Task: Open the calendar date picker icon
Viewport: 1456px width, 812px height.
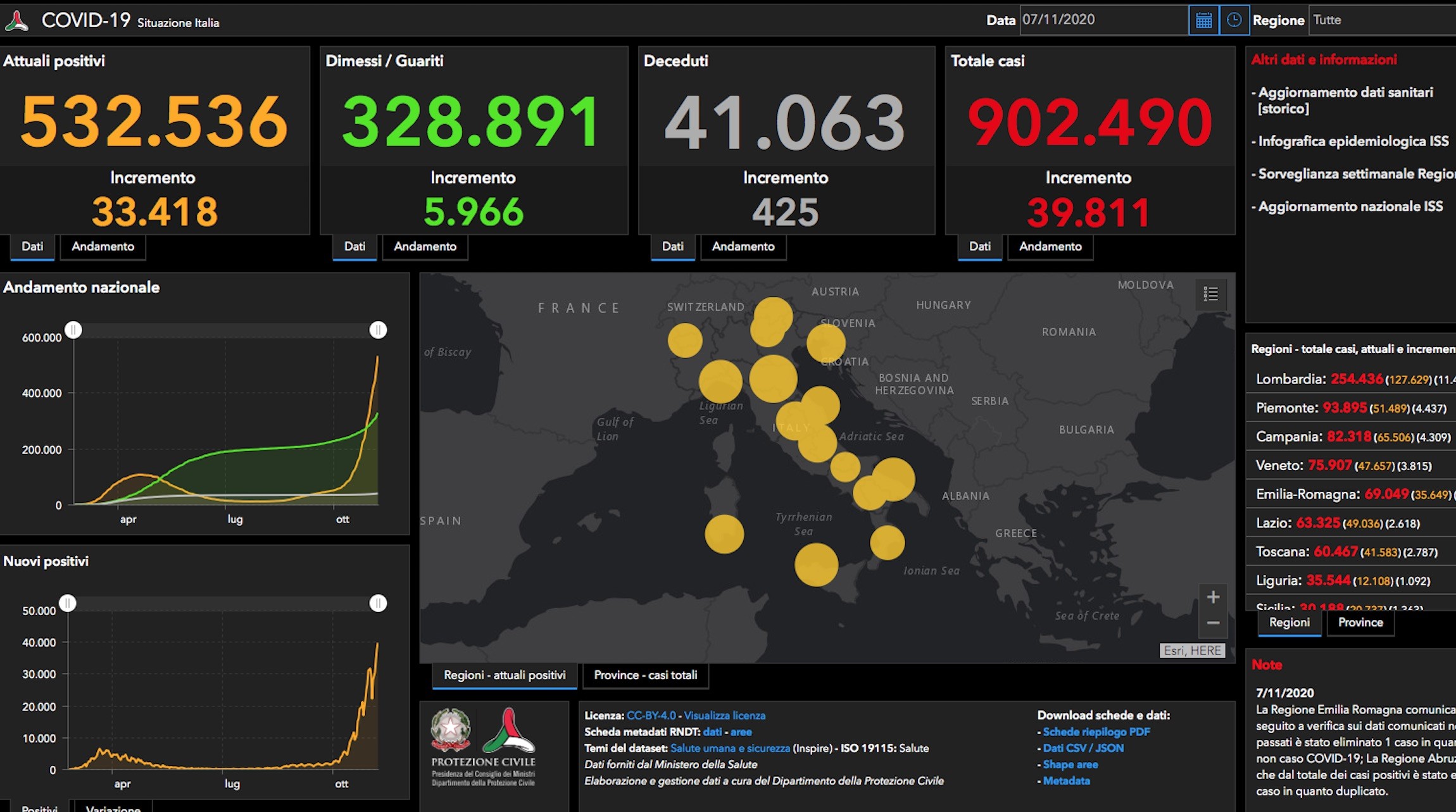Action: point(1203,20)
